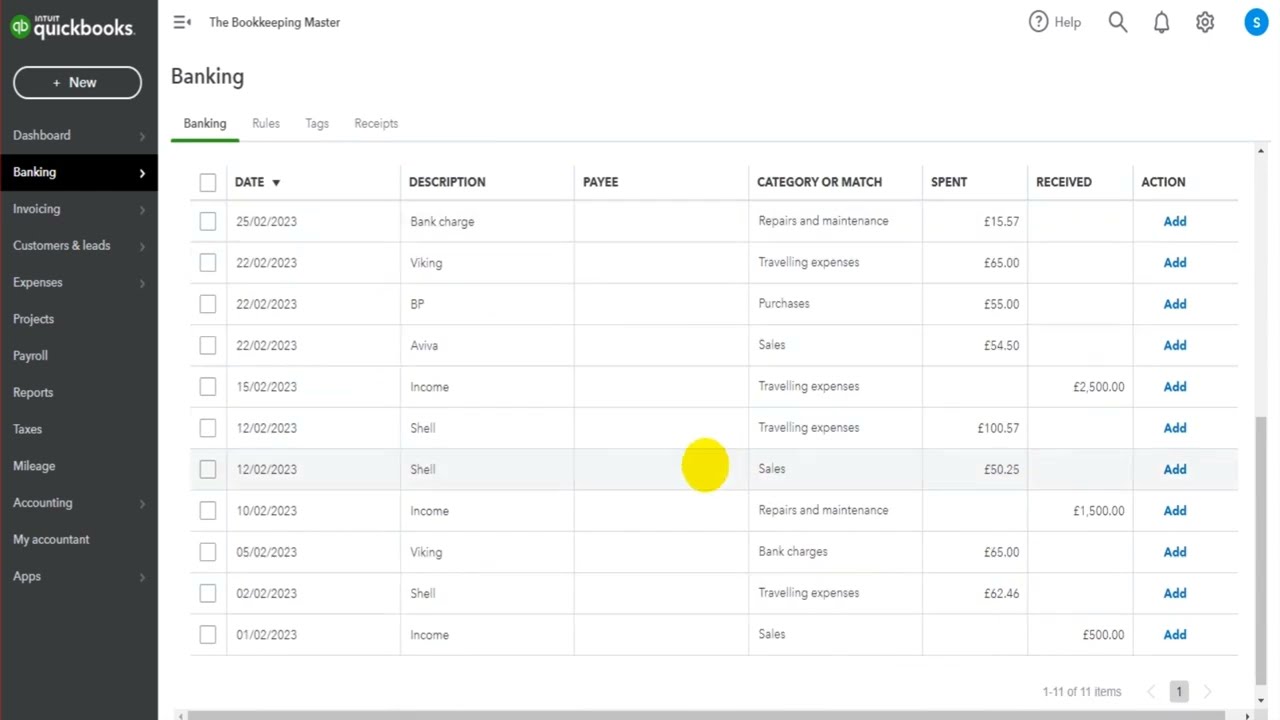Click the £62.46 amount in Shell row
The height and width of the screenshot is (720, 1280).
(x=1001, y=593)
